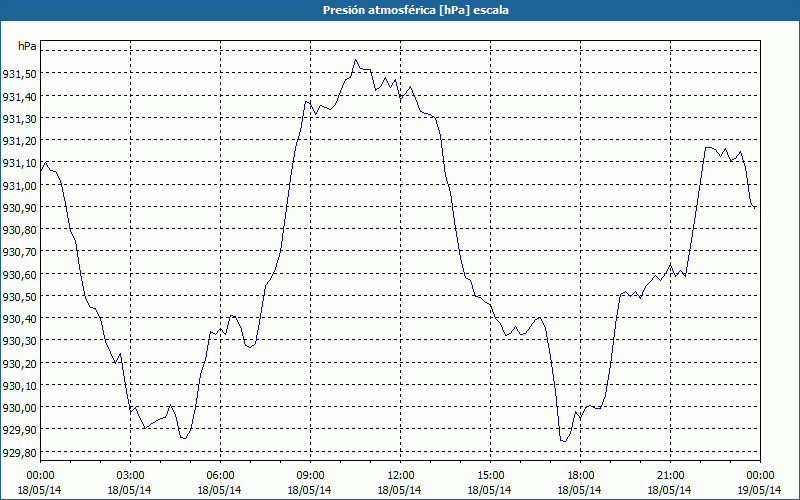Click the curve's starting point at the left edge
Viewport: 800px width, 500px height.
41,173
